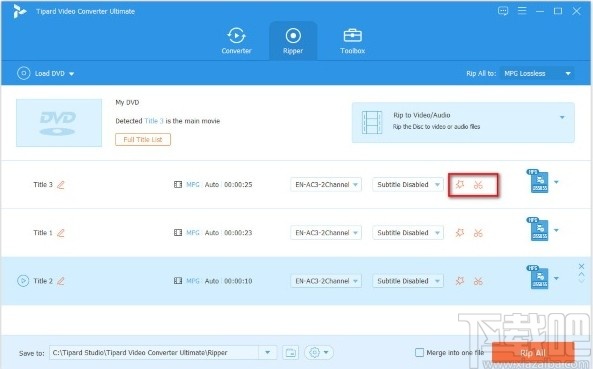Select the Title 1 row name
The height and width of the screenshot is (369, 593).
point(43,233)
